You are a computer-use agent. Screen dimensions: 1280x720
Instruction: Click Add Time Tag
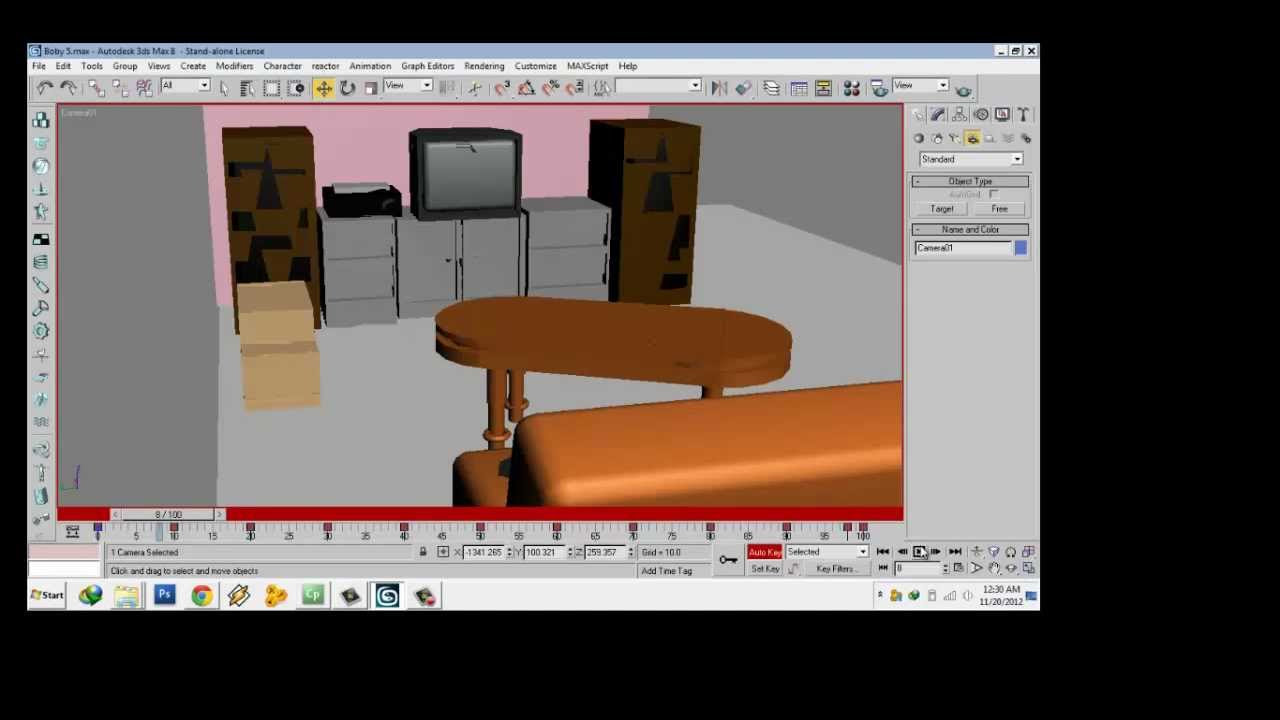(667, 571)
